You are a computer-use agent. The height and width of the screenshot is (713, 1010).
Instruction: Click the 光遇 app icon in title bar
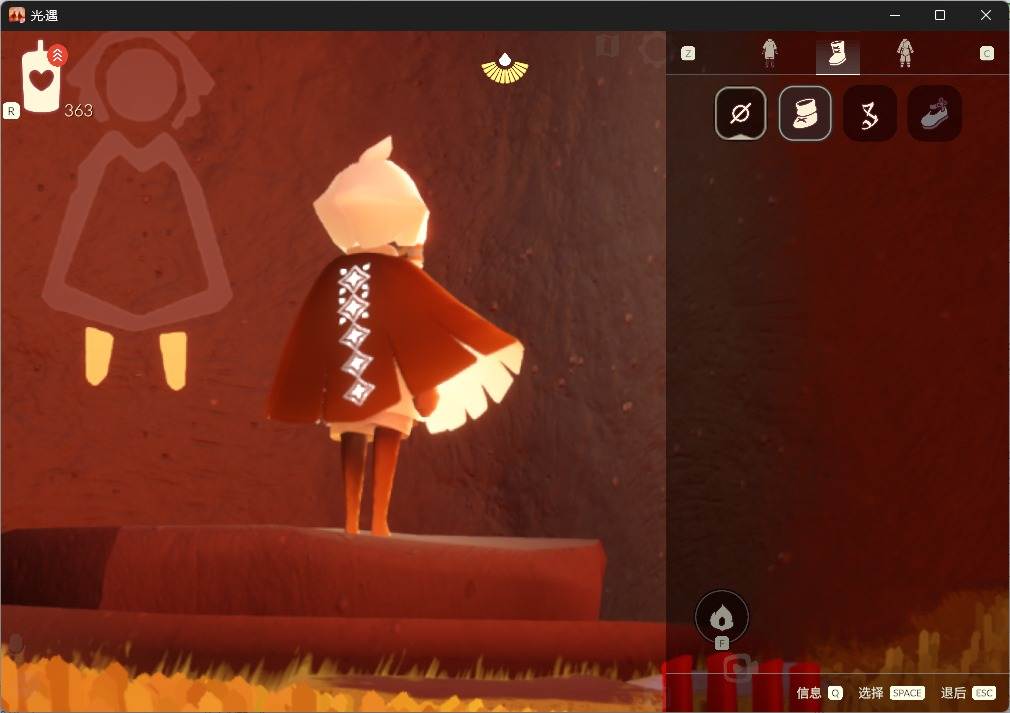point(17,15)
